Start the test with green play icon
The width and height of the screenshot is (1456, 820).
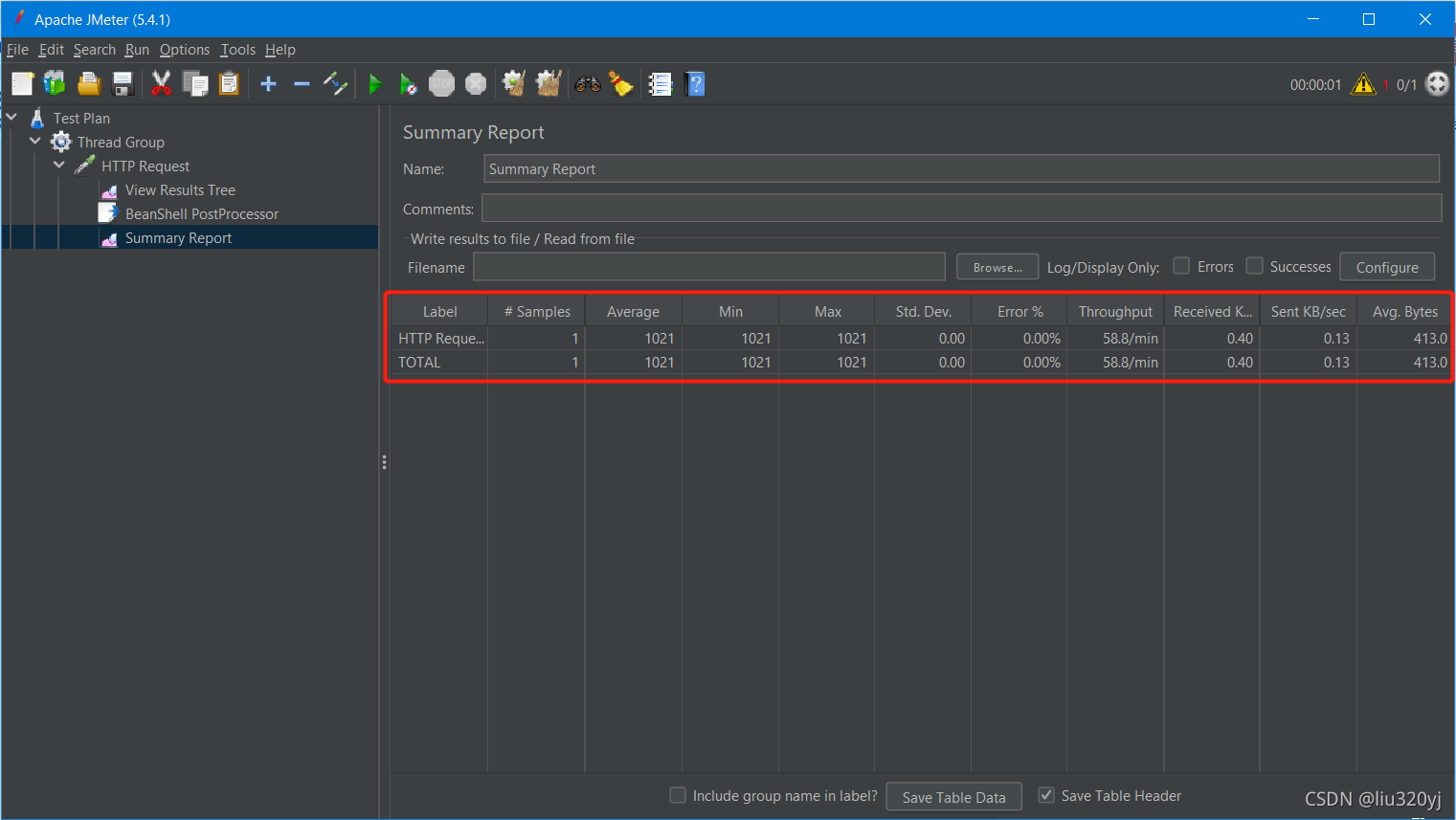click(375, 84)
